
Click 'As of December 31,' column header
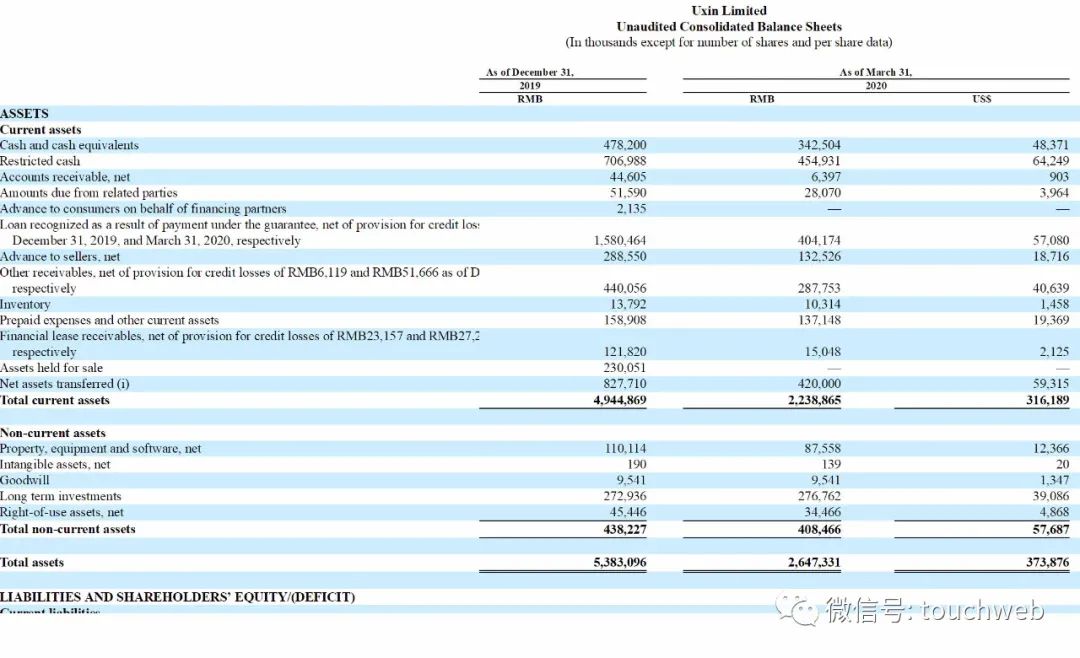click(x=530, y=72)
